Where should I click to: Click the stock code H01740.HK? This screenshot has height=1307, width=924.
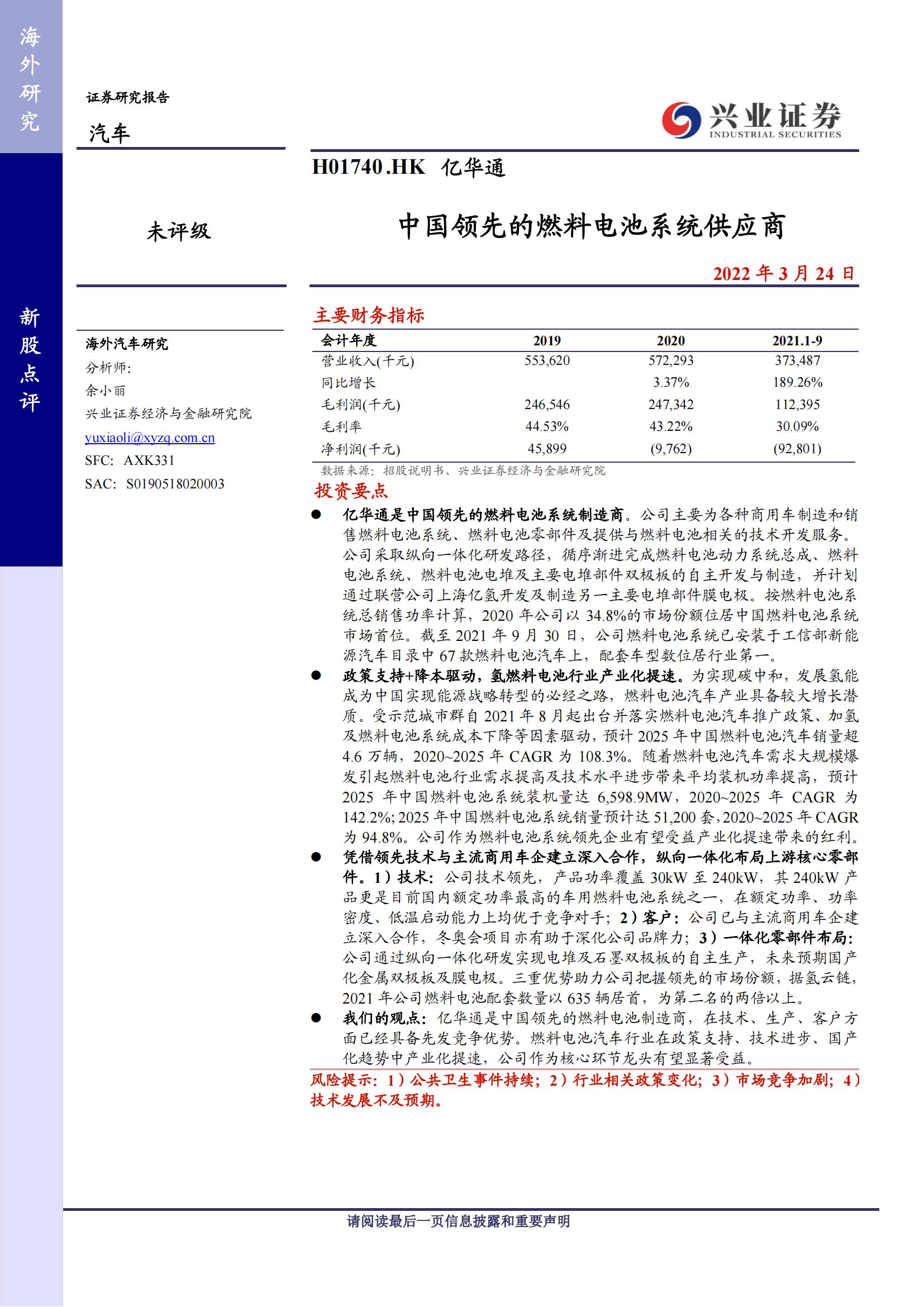tap(369, 168)
